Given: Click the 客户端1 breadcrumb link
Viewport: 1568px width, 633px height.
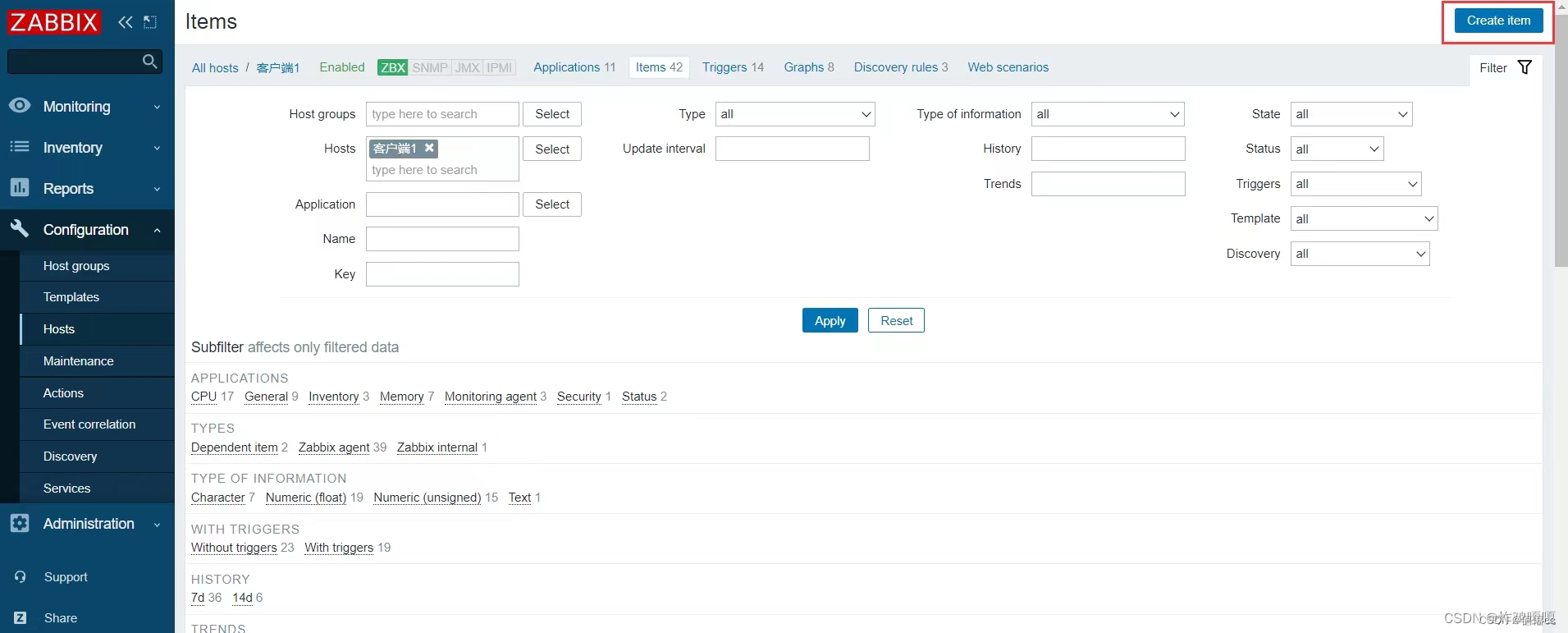Looking at the screenshot, I should click(278, 68).
